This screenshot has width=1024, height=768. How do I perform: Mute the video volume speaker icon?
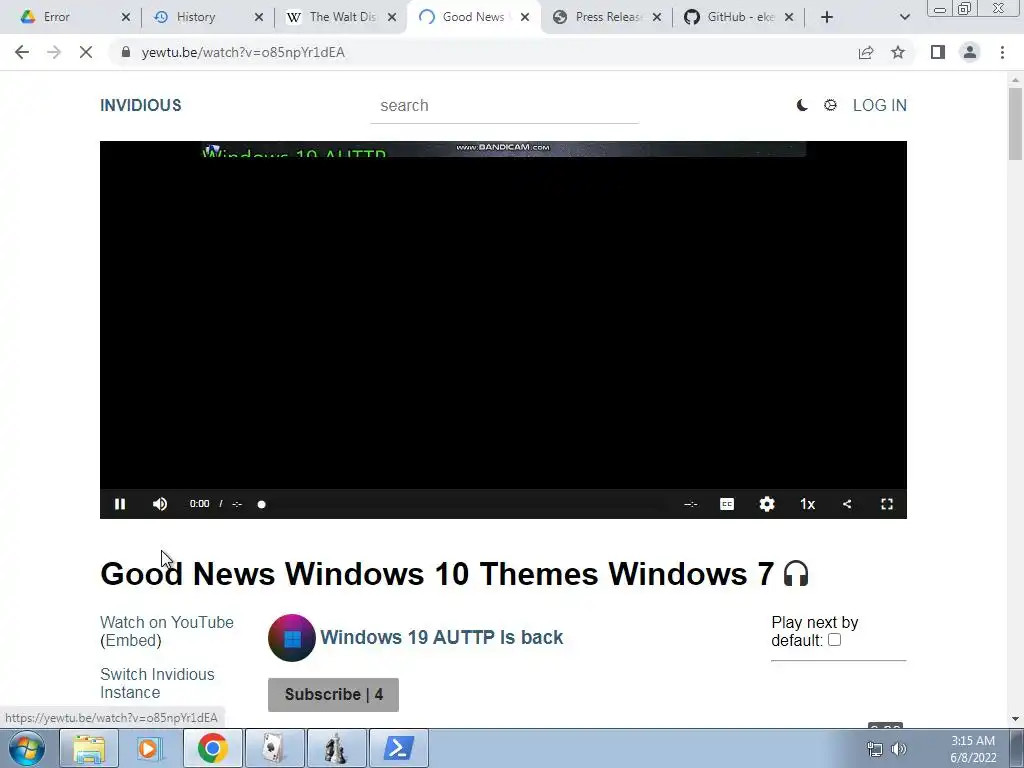(160, 504)
